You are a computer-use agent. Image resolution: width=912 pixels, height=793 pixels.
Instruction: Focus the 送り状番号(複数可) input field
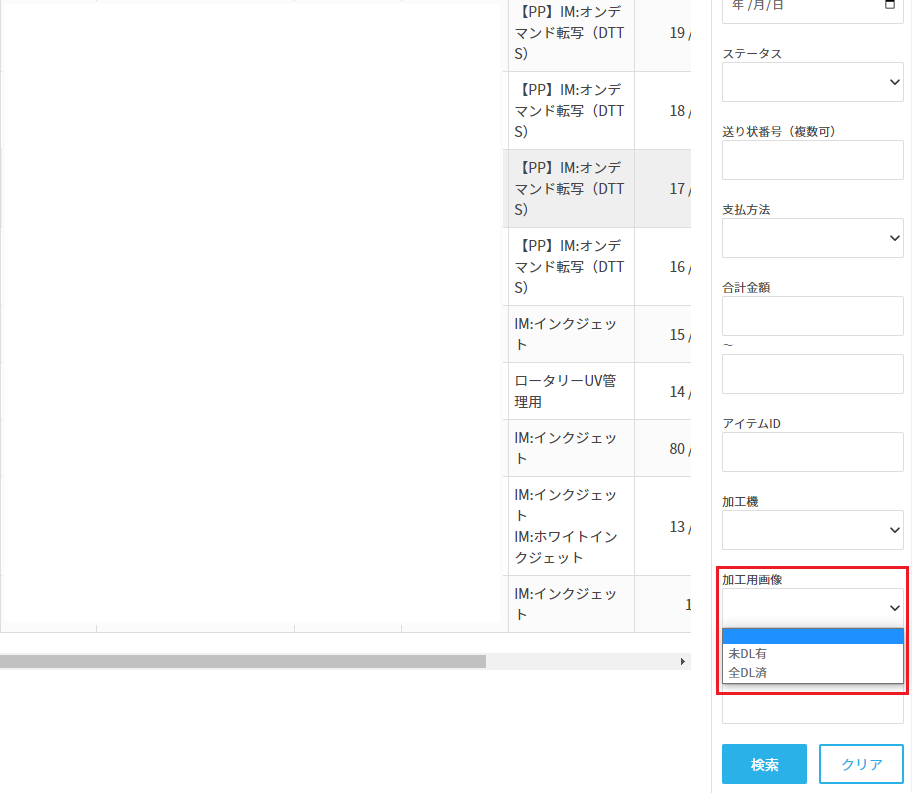point(812,160)
